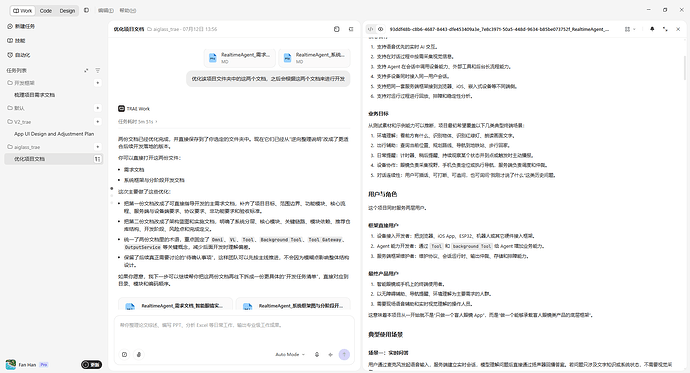690x373 pixels.
Task: Open the 编辑 (Edit) menu
Action: tap(105, 11)
